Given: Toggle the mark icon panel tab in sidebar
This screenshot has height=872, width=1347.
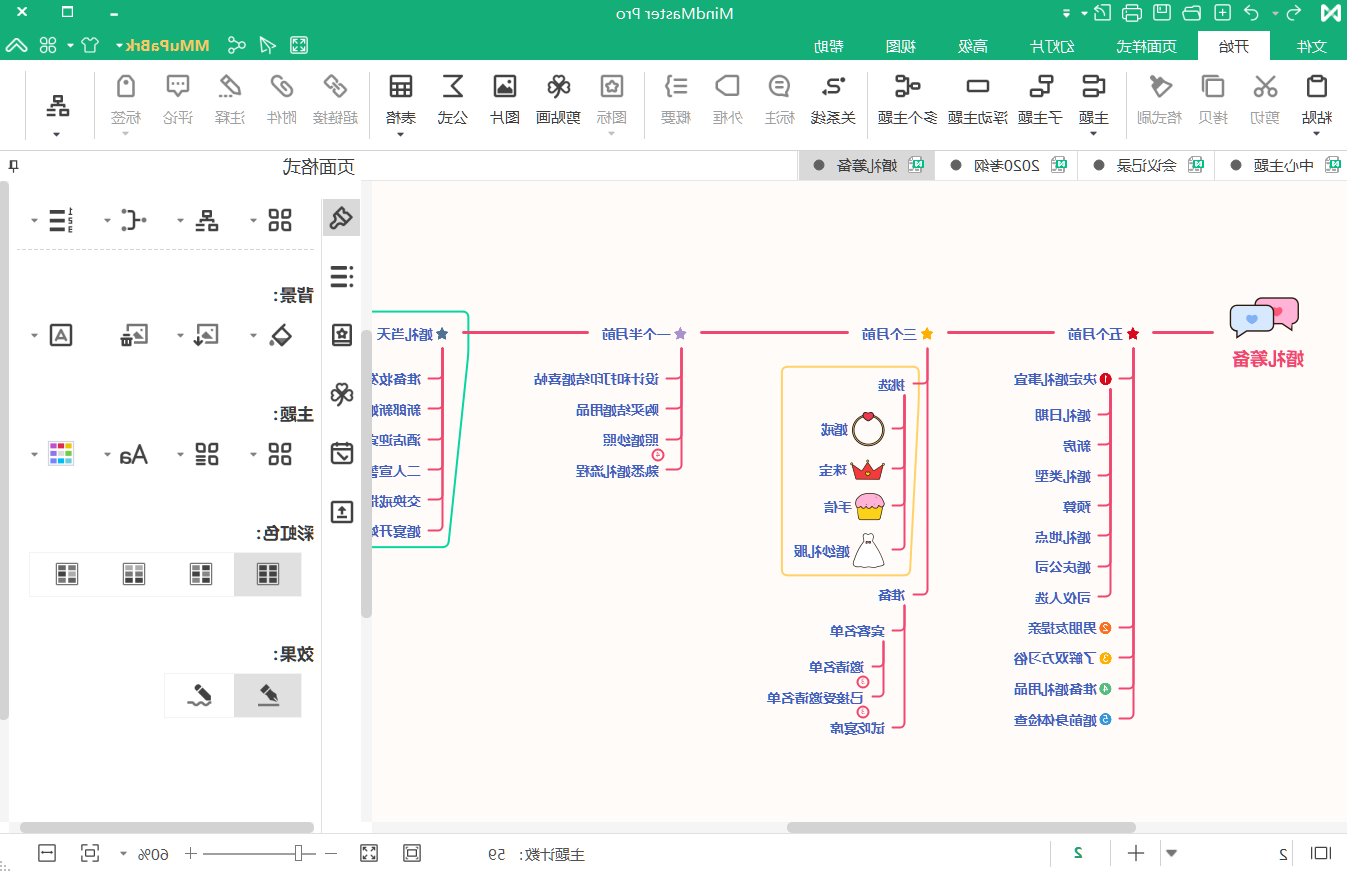Looking at the screenshot, I should pyautogui.click(x=342, y=335).
